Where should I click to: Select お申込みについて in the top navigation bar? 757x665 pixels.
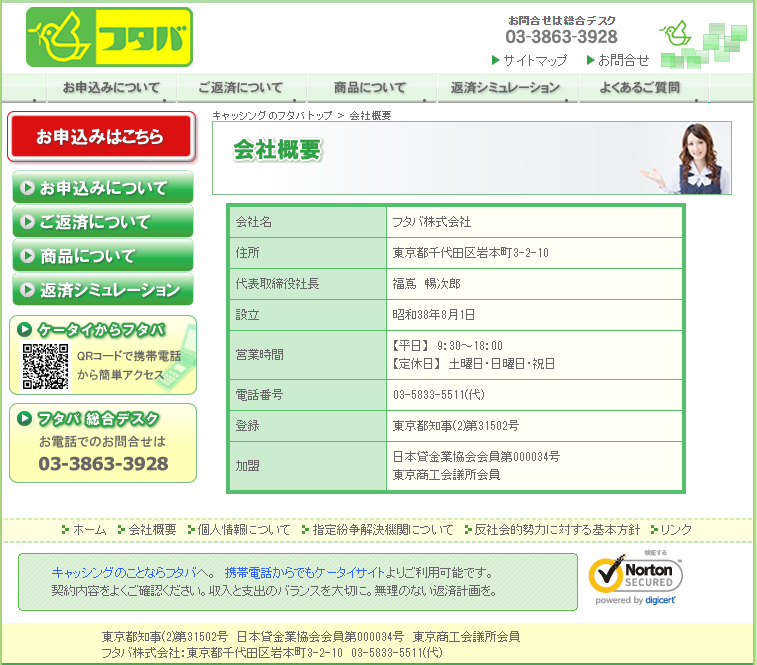coord(112,87)
